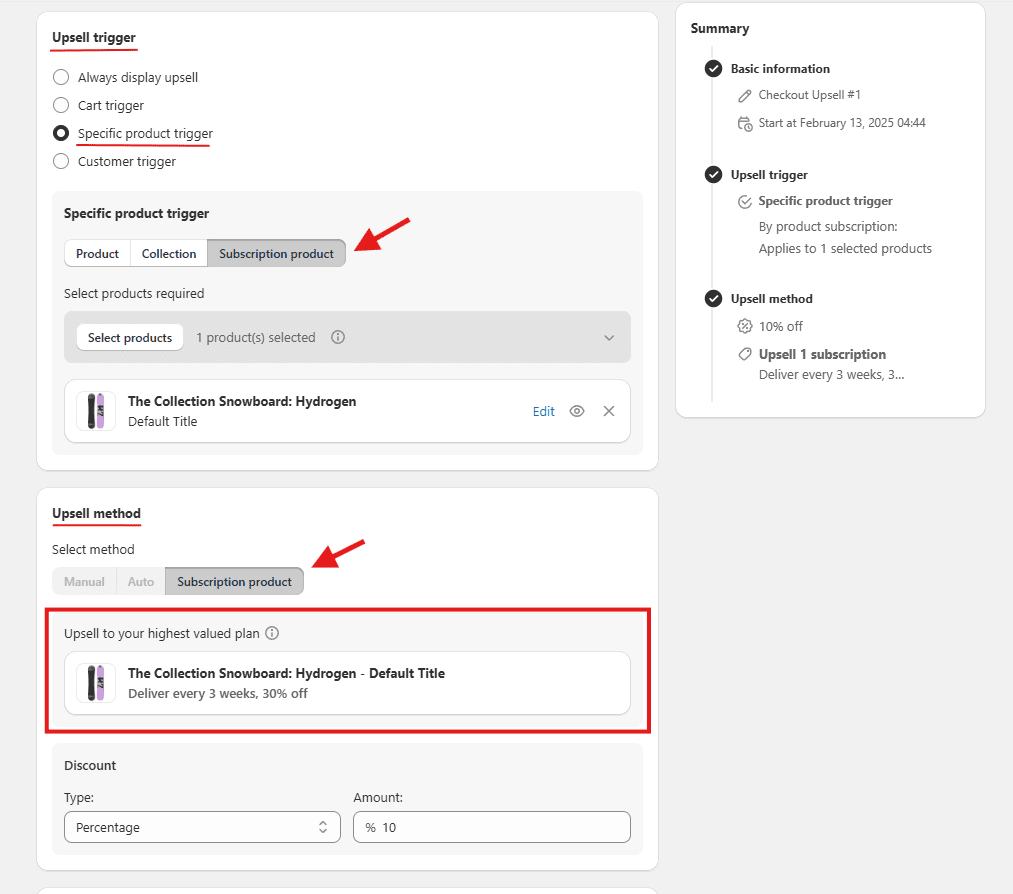Choose Subscription product as upsell method
The image size is (1013, 894).
234,582
